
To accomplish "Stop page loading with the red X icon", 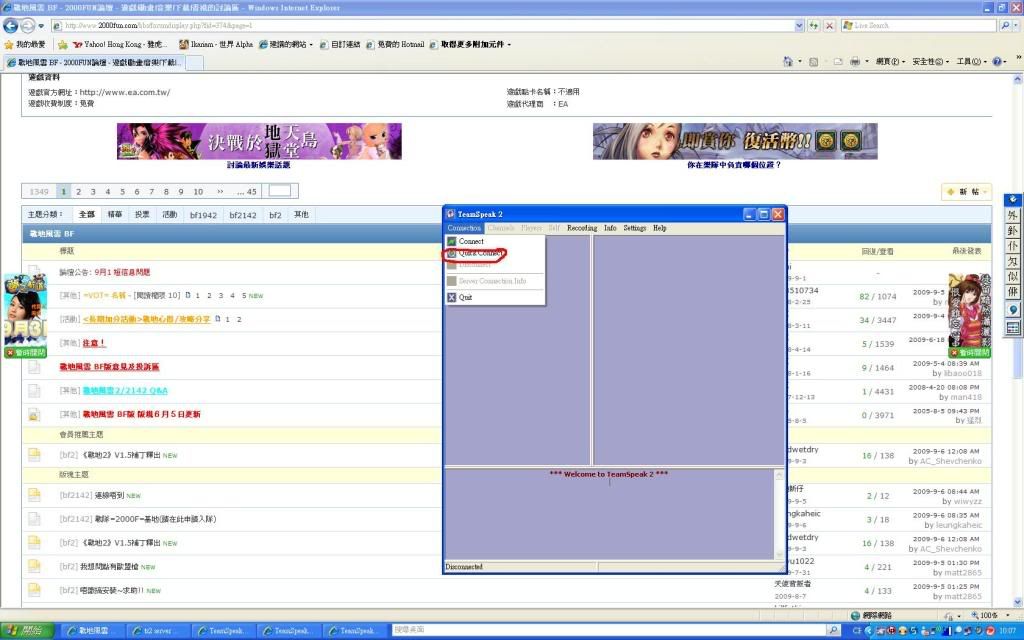I will (830, 25).
